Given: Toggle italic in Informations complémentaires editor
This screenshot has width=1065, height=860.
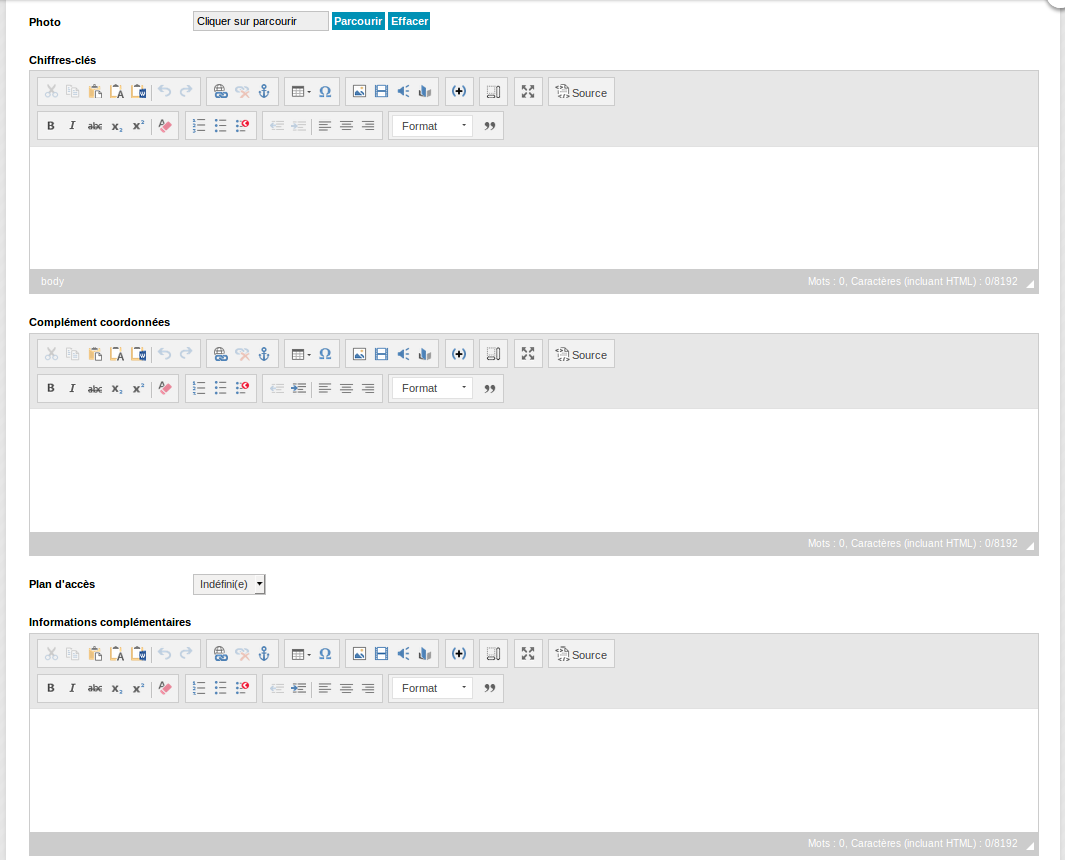Looking at the screenshot, I should pyautogui.click(x=73, y=688).
